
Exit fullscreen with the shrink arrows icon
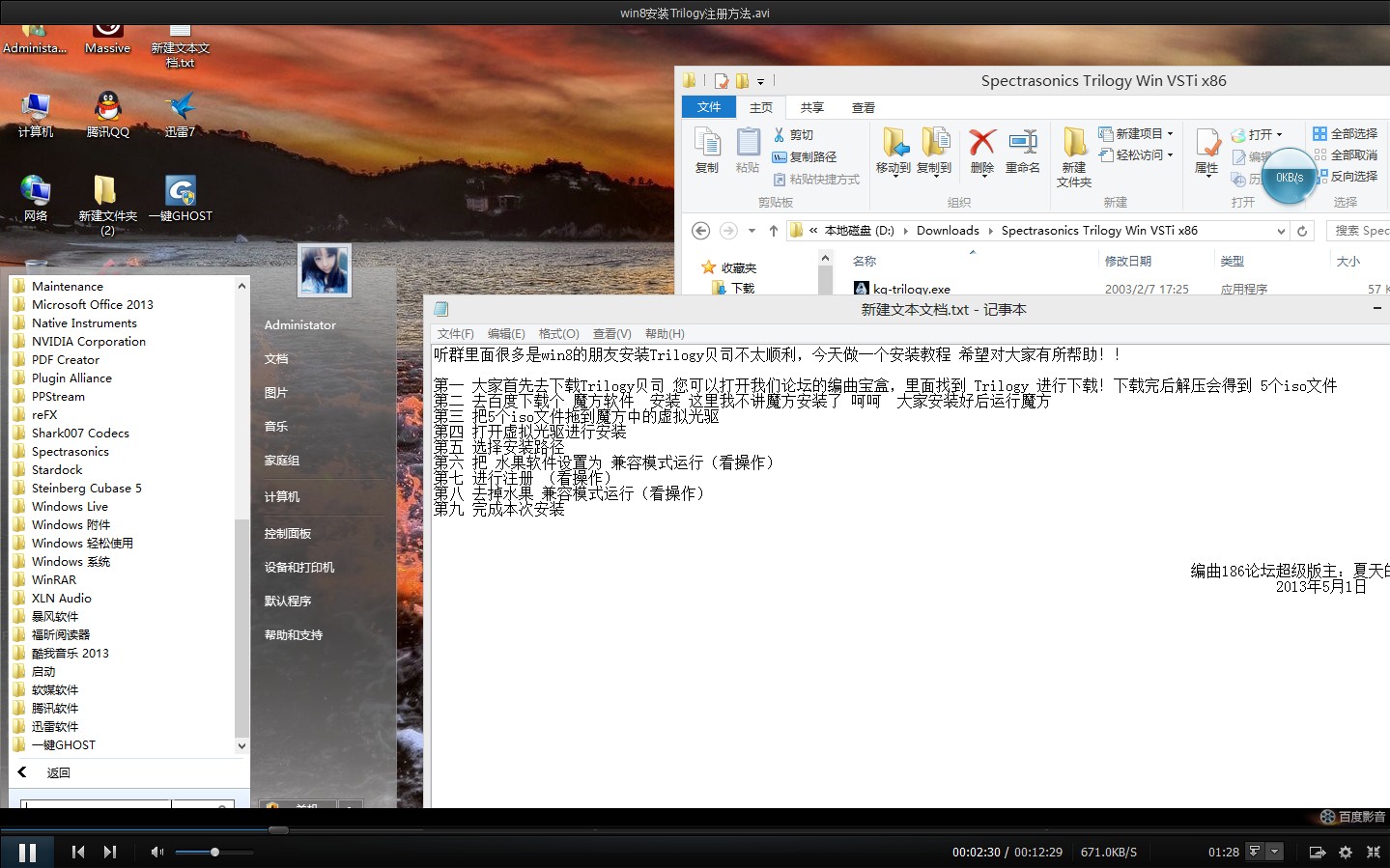click(1374, 852)
